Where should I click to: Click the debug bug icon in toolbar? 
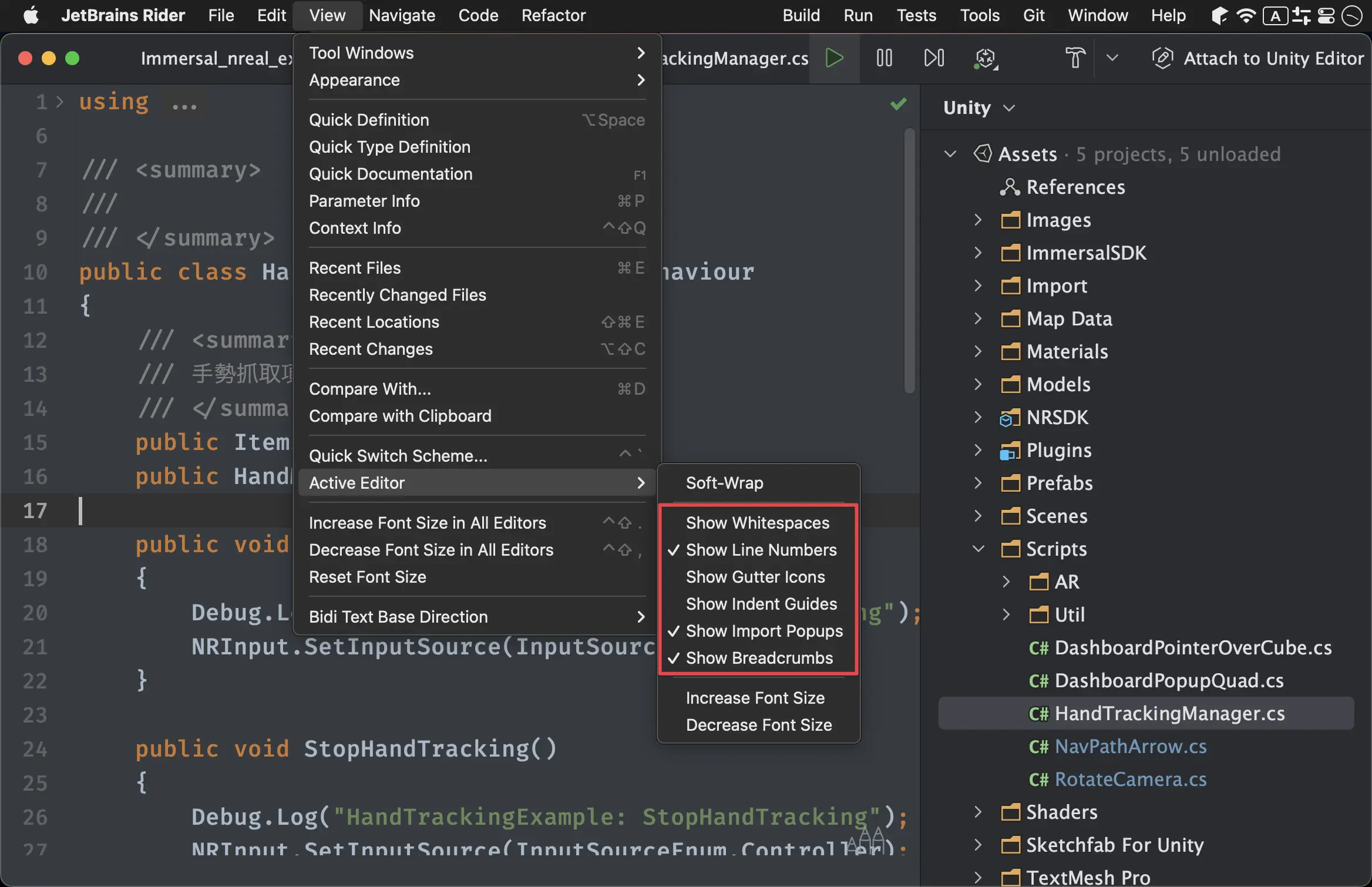(x=986, y=59)
